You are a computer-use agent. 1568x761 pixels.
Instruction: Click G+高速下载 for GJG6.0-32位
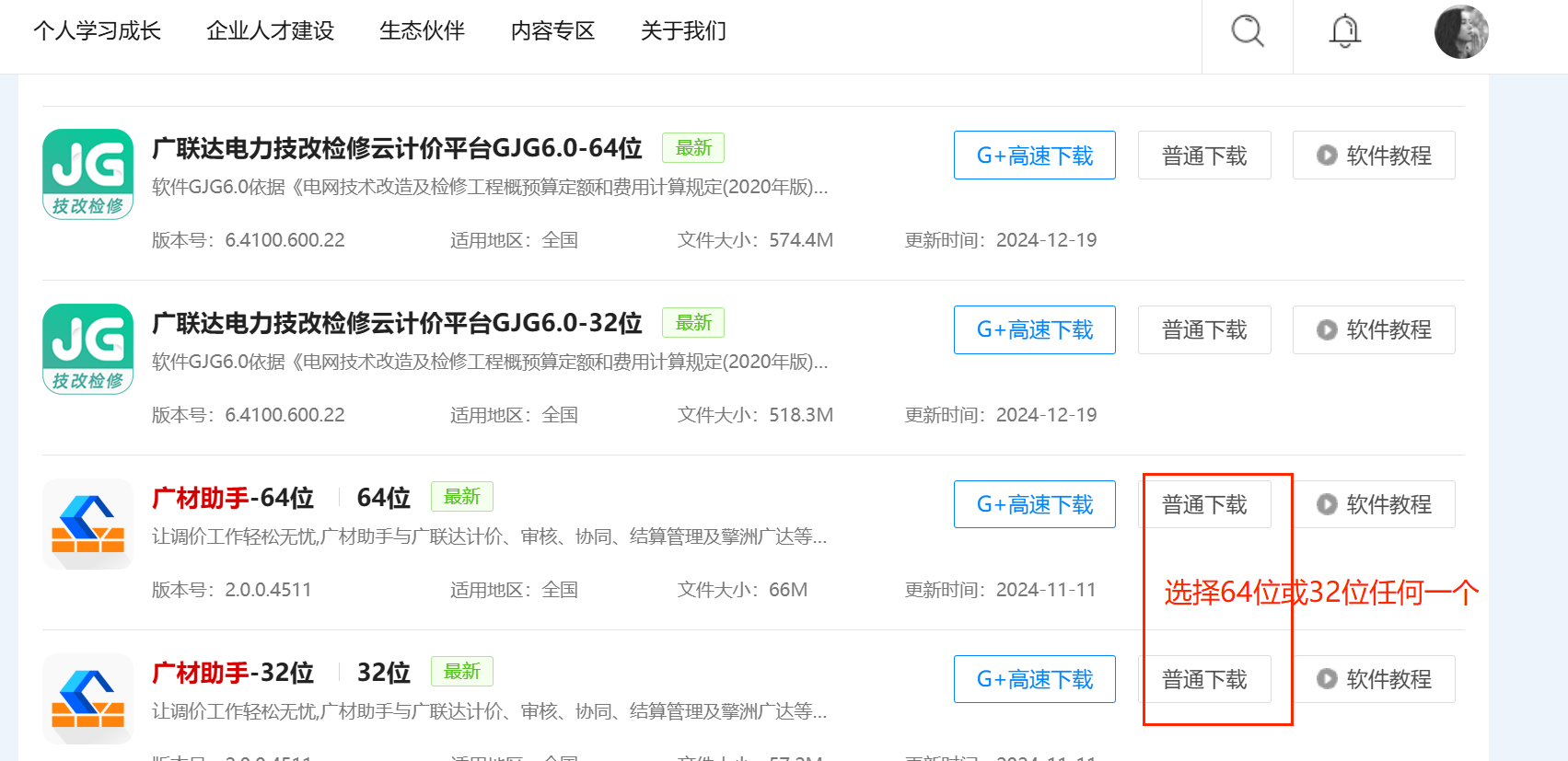[1035, 330]
